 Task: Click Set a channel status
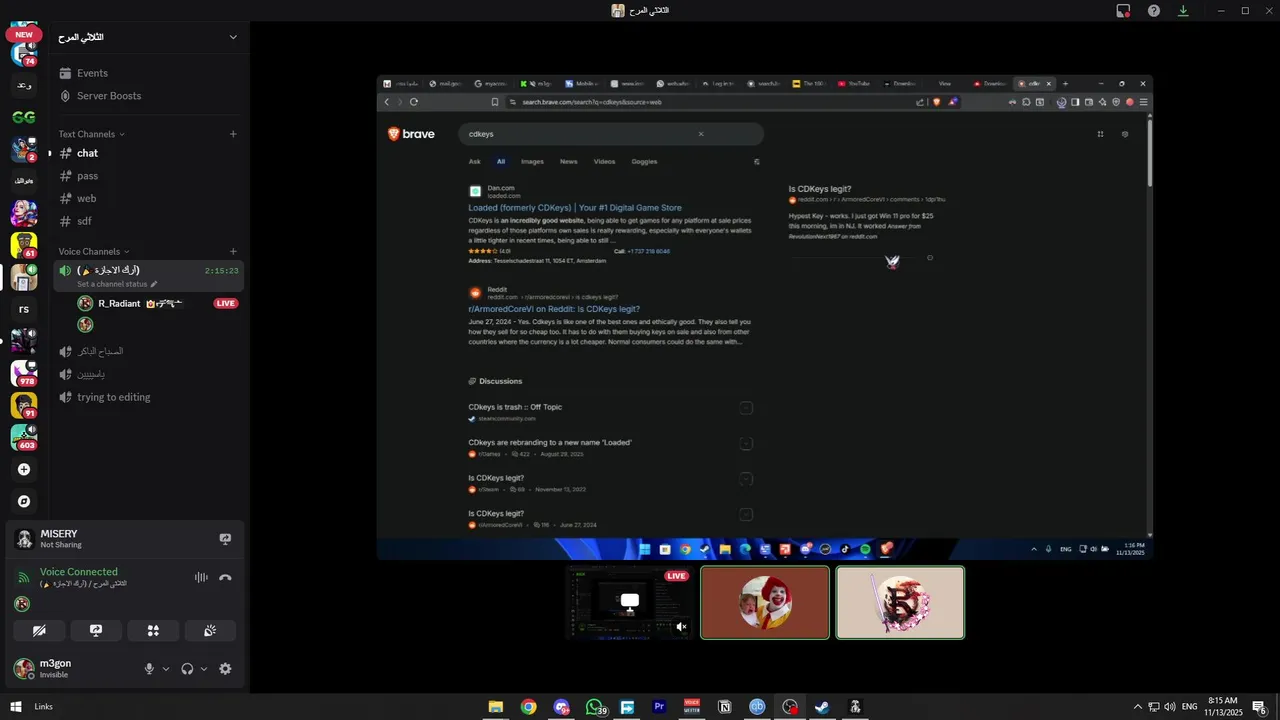click(x=117, y=284)
